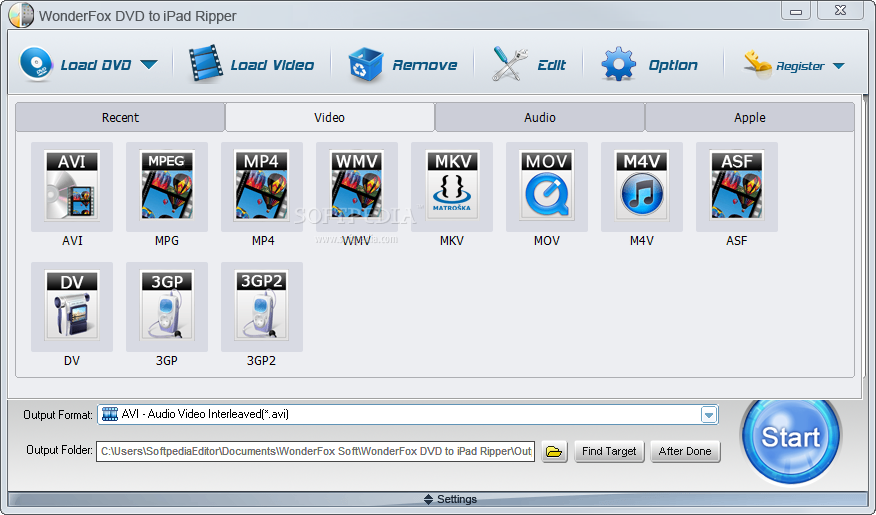The image size is (876, 515).
Task: Select the ASF format icon
Action: pyautogui.click(x=737, y=187)
